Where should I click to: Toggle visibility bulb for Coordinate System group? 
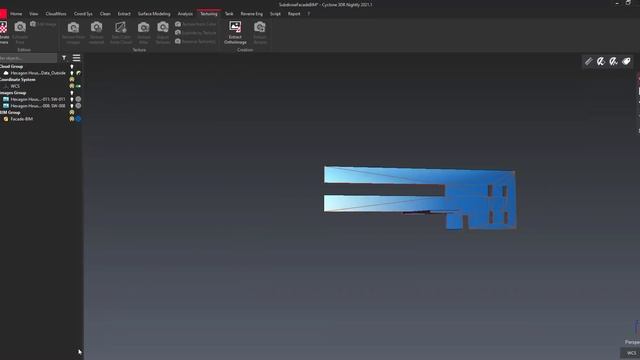tap(72, 80)
